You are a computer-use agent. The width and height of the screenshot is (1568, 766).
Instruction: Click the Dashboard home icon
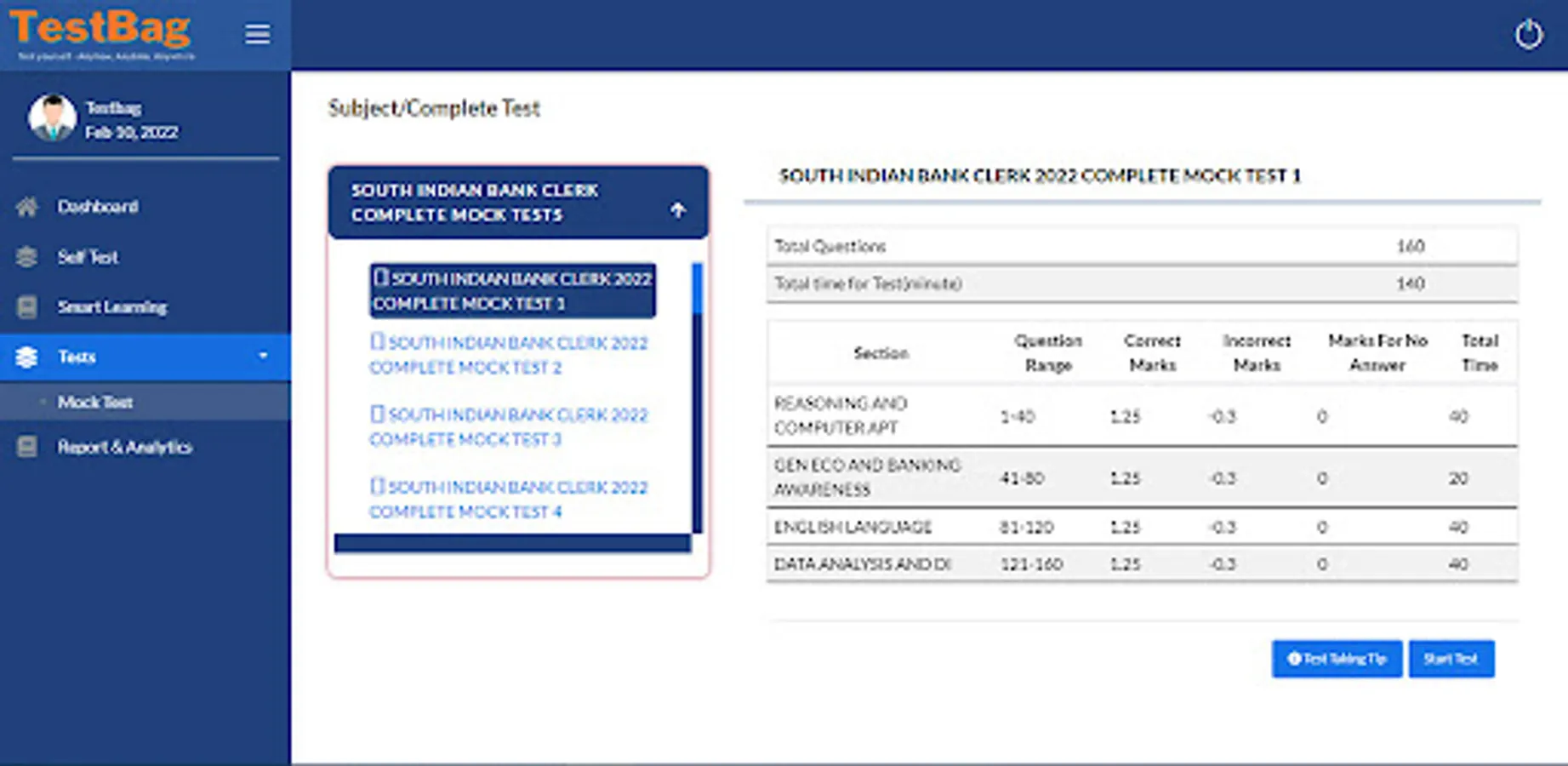point(27,207)
